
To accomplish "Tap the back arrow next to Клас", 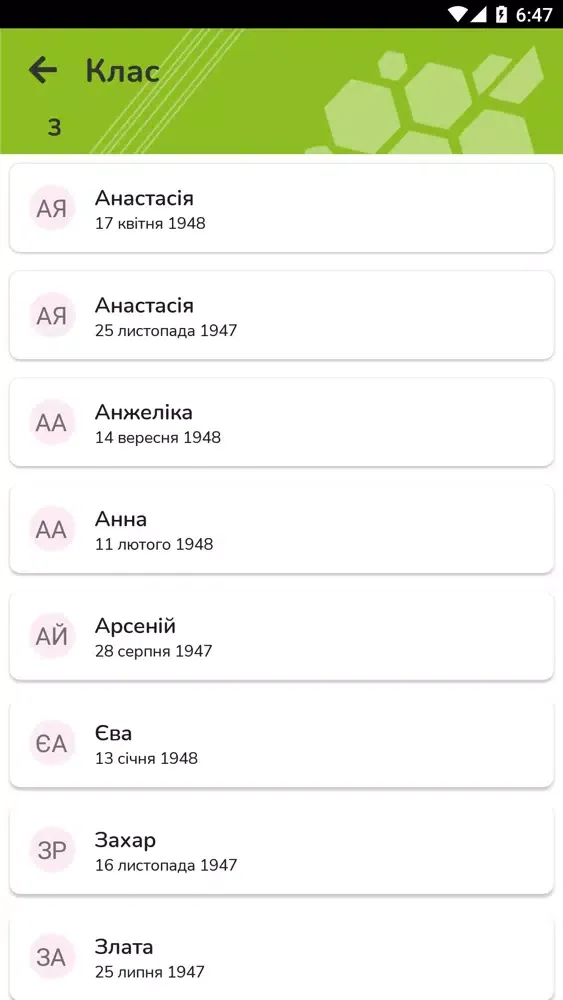I will [x=43, y=70].
